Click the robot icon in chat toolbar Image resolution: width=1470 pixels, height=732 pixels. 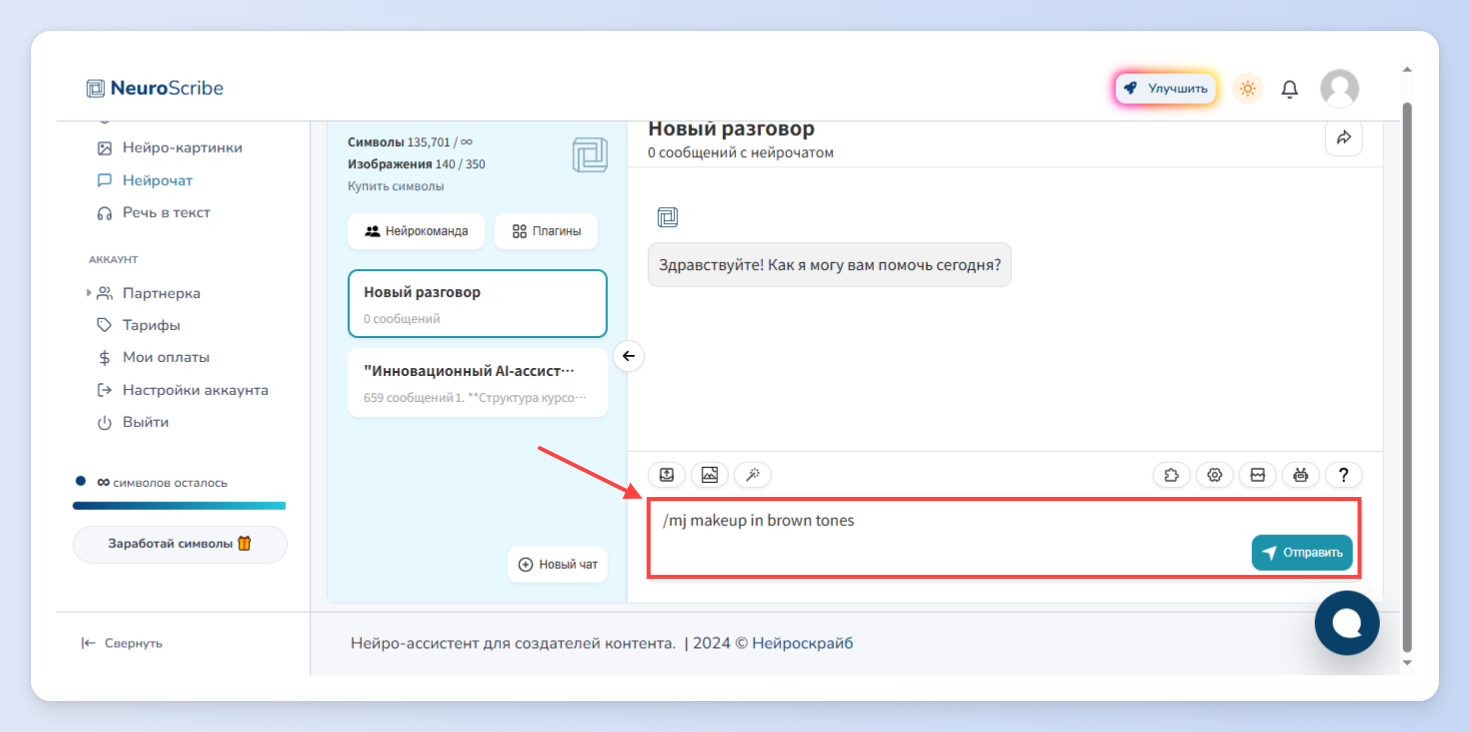[1300, 475]
